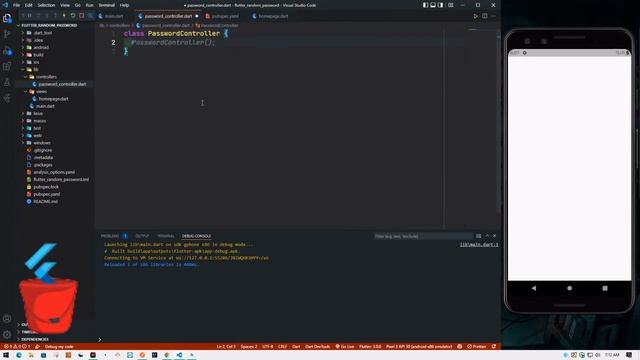Screen dimensions: 640x360
Task: Select Debug Console panel tab
Action: coord(196,236)
